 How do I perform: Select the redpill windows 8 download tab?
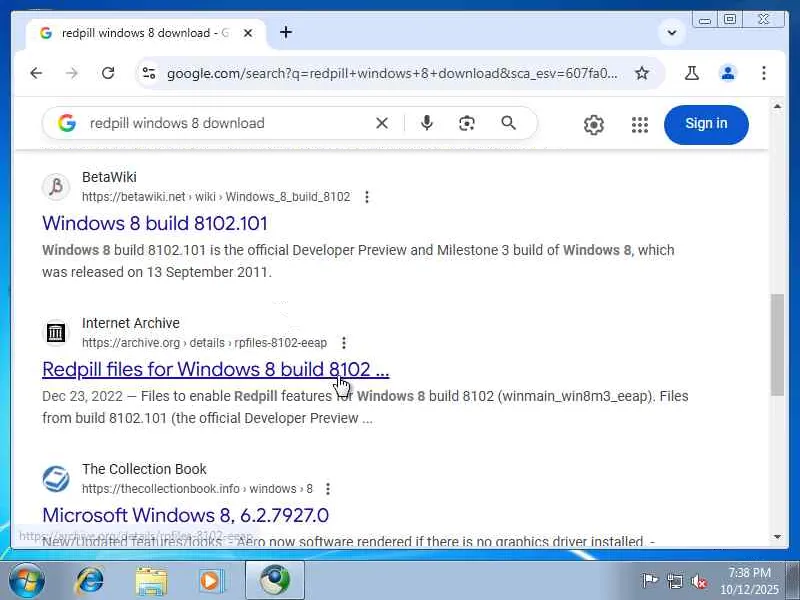pyautogui.click(x=145, y=33)
